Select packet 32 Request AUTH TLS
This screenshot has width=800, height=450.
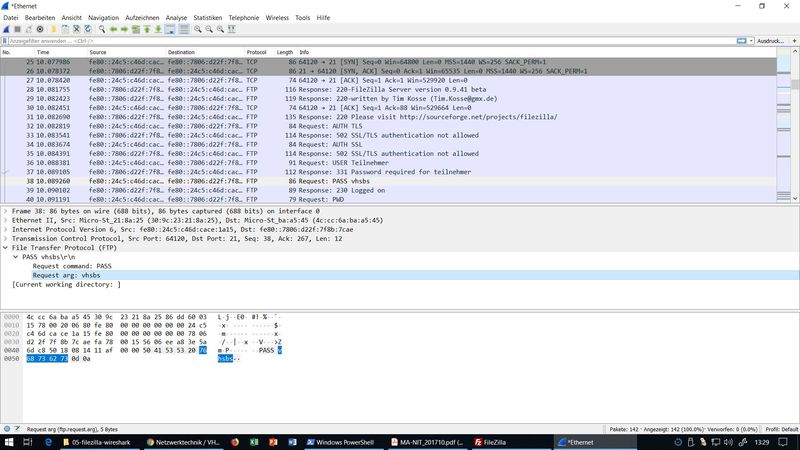click(388, 126)
